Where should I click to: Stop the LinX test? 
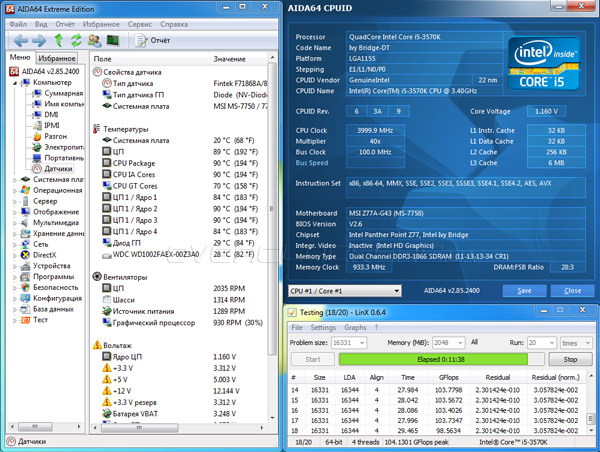570,358
